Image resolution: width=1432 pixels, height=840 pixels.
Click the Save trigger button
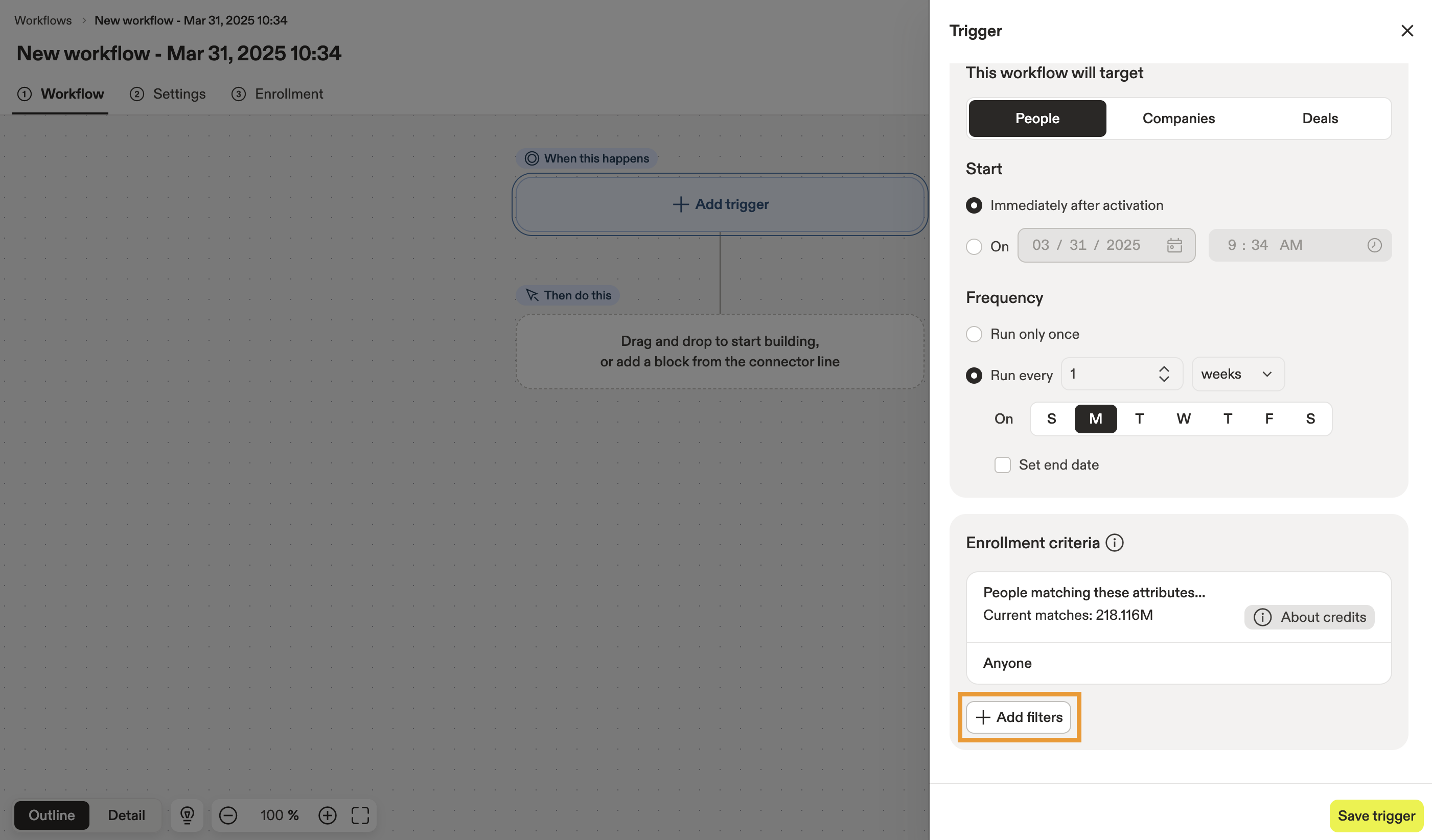pos(1376,815)
